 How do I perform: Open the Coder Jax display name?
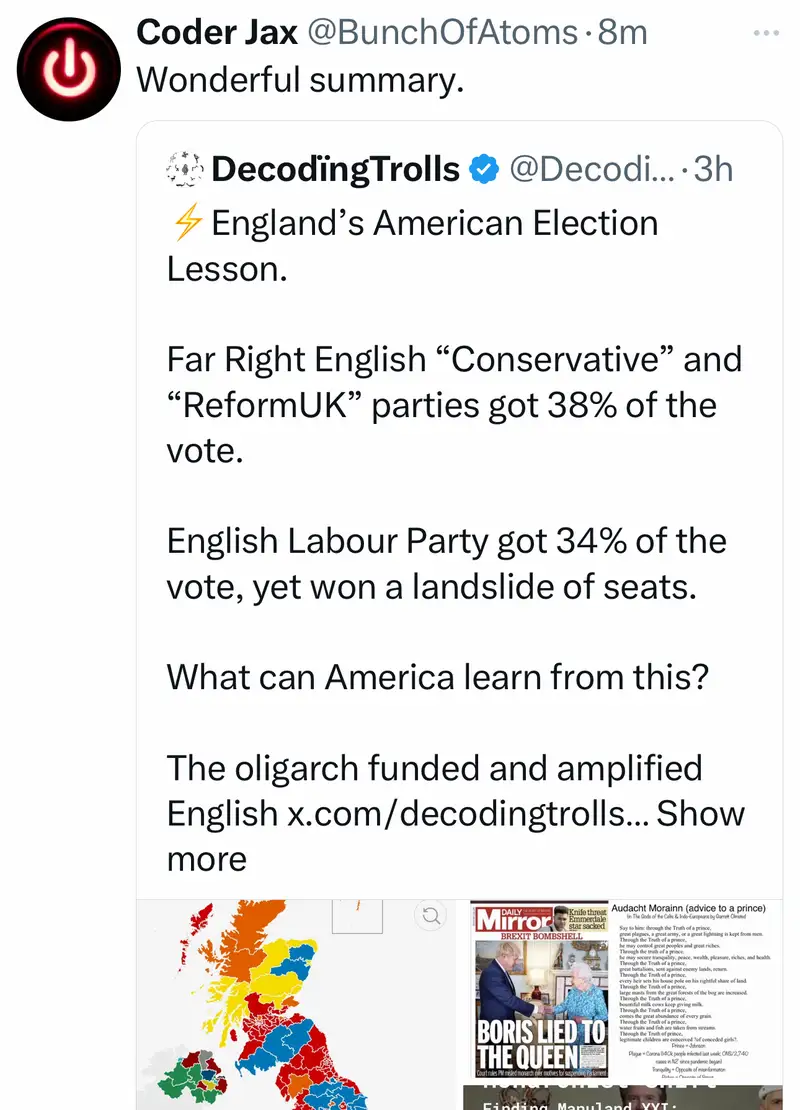216,33
